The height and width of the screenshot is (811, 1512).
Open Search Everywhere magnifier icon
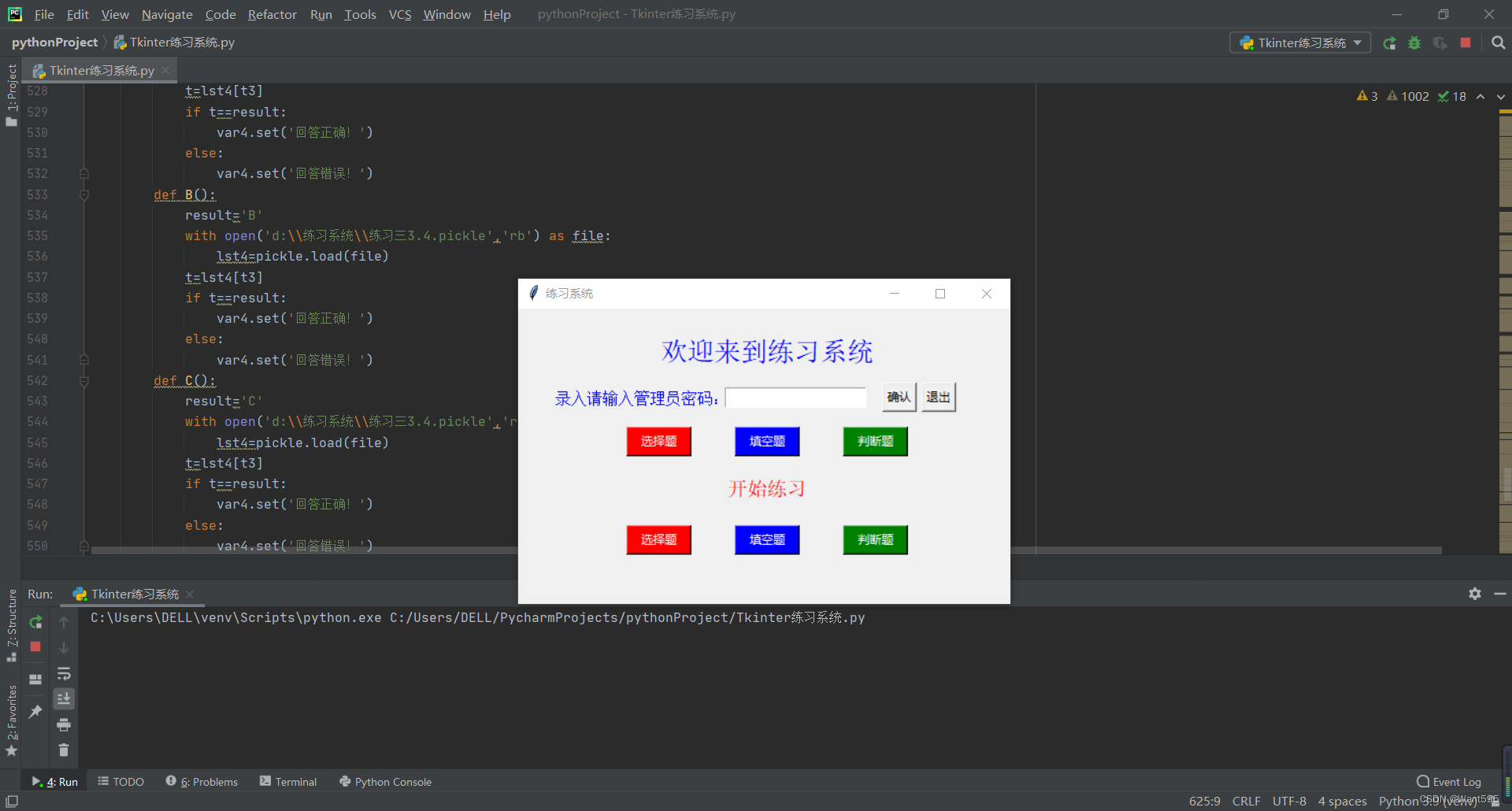tap(1499, 43)
